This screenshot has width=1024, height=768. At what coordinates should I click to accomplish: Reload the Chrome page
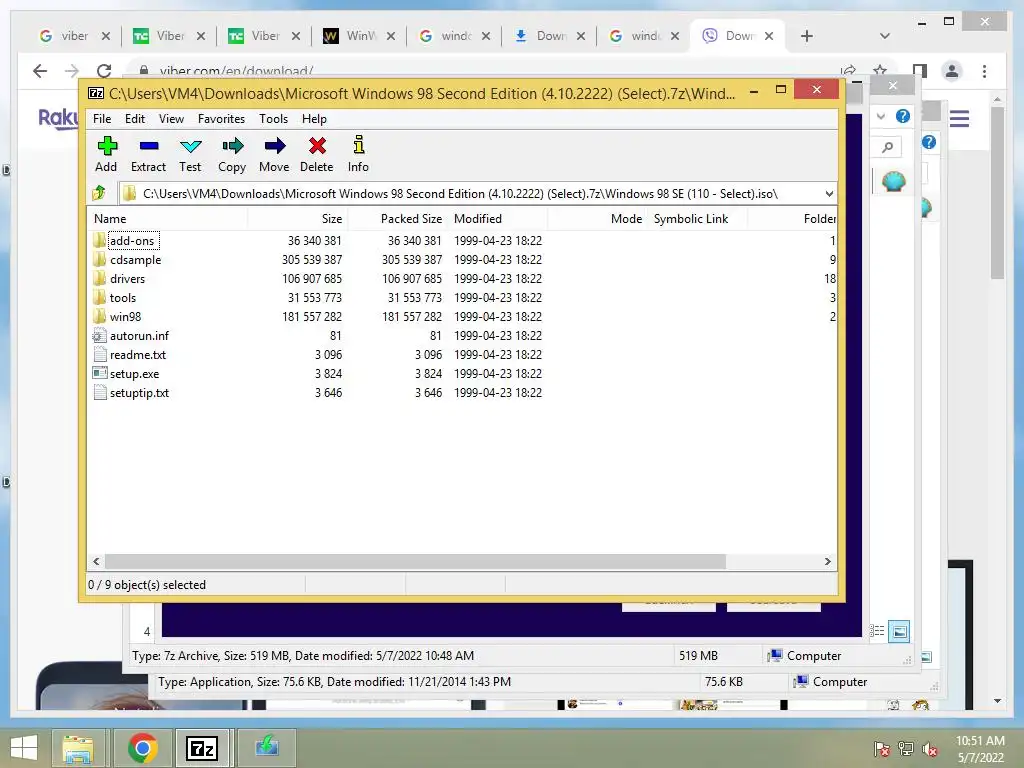pyautogui.click(x=104, y=71)
